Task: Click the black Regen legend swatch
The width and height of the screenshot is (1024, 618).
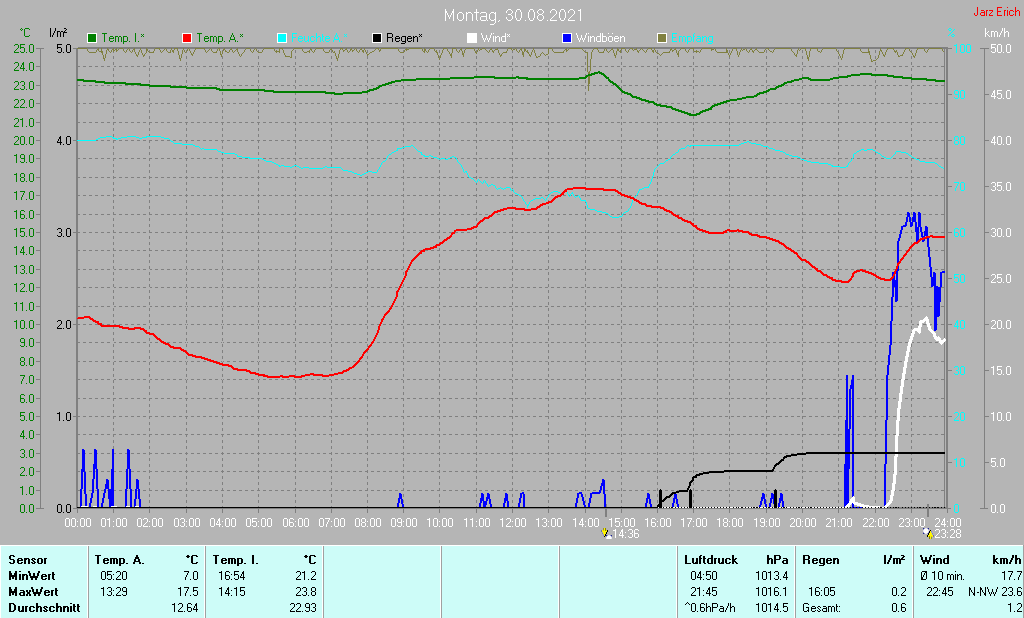Action: point(377,39)
